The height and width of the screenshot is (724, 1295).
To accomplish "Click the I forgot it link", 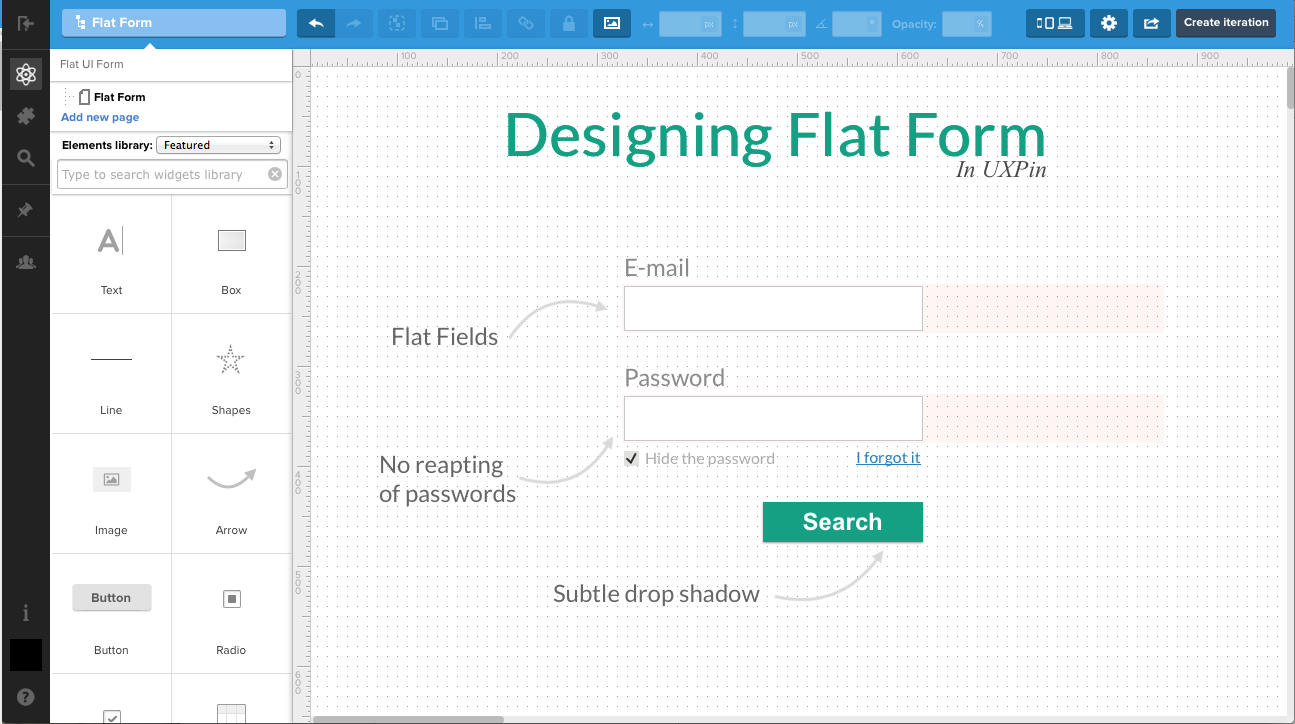I will [888, 458].
